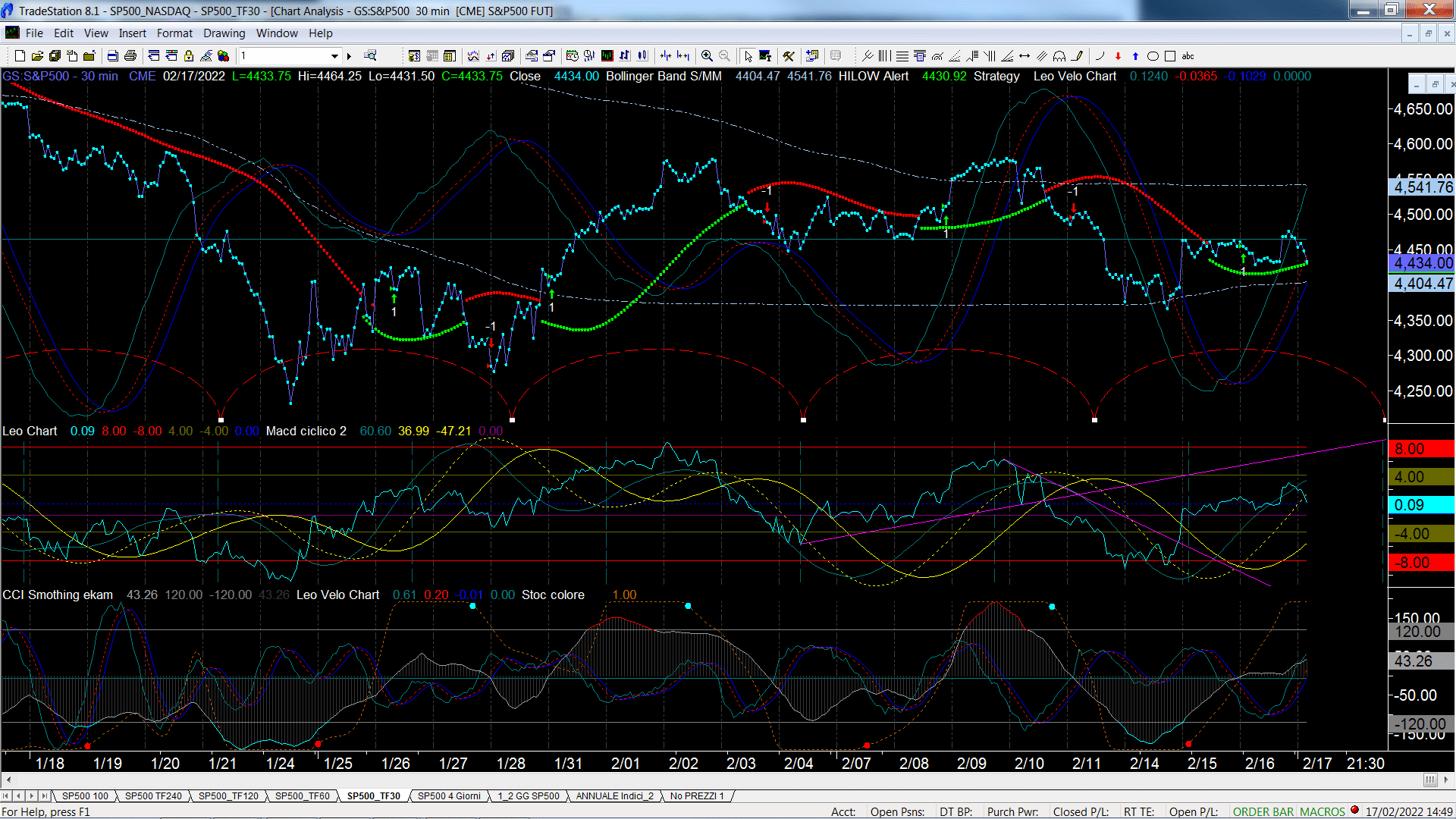Switch to the SP500 TF240 tab

pos(153,795)
